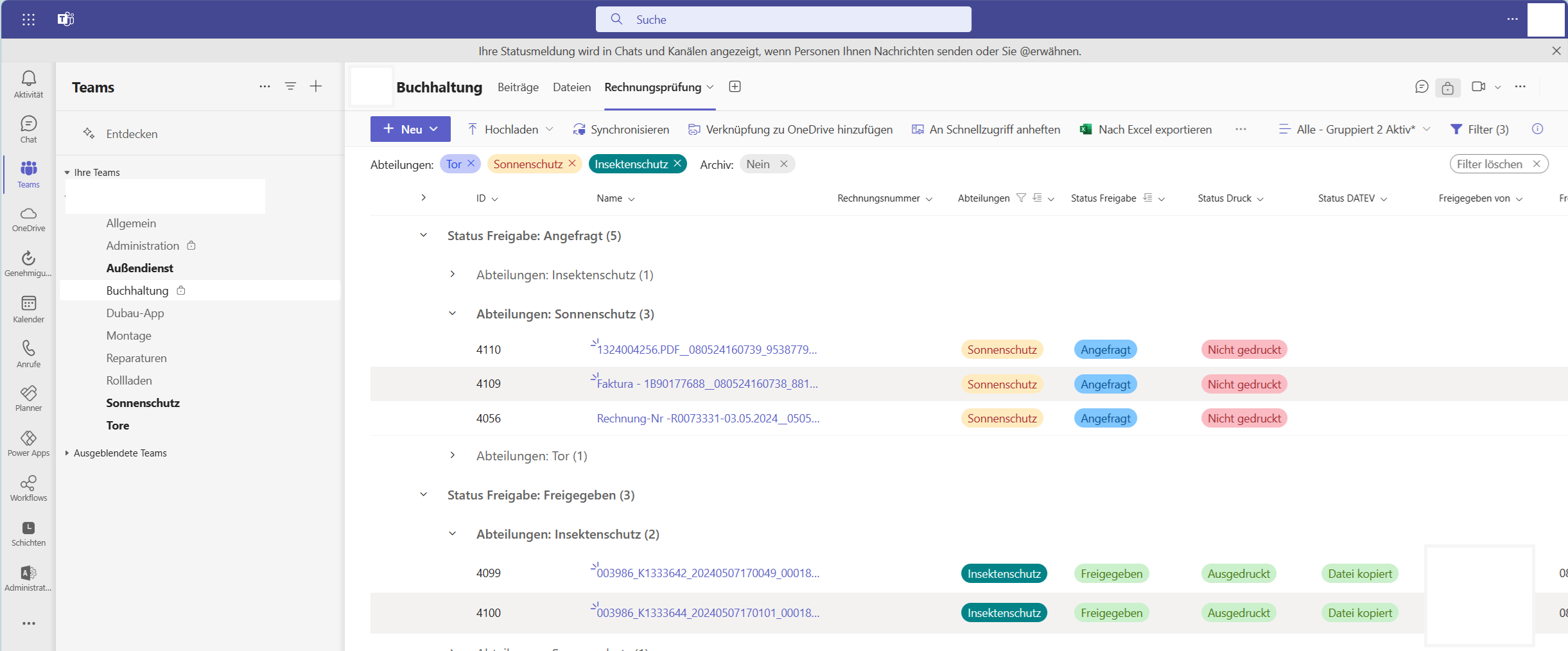Expand the Abteilungen: Insektenschutz (1) group
Image resolution: width=1568 pixels, height=651 pixels.
coord(453,275)
